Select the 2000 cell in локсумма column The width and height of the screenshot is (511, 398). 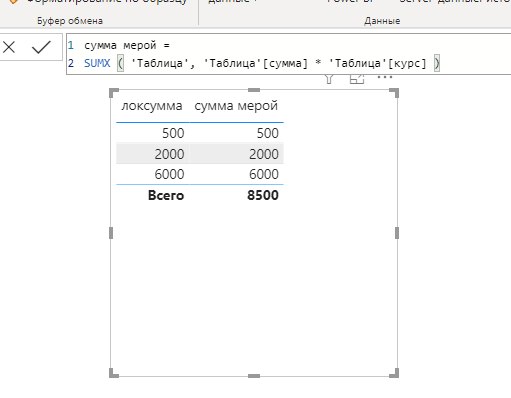169,154
